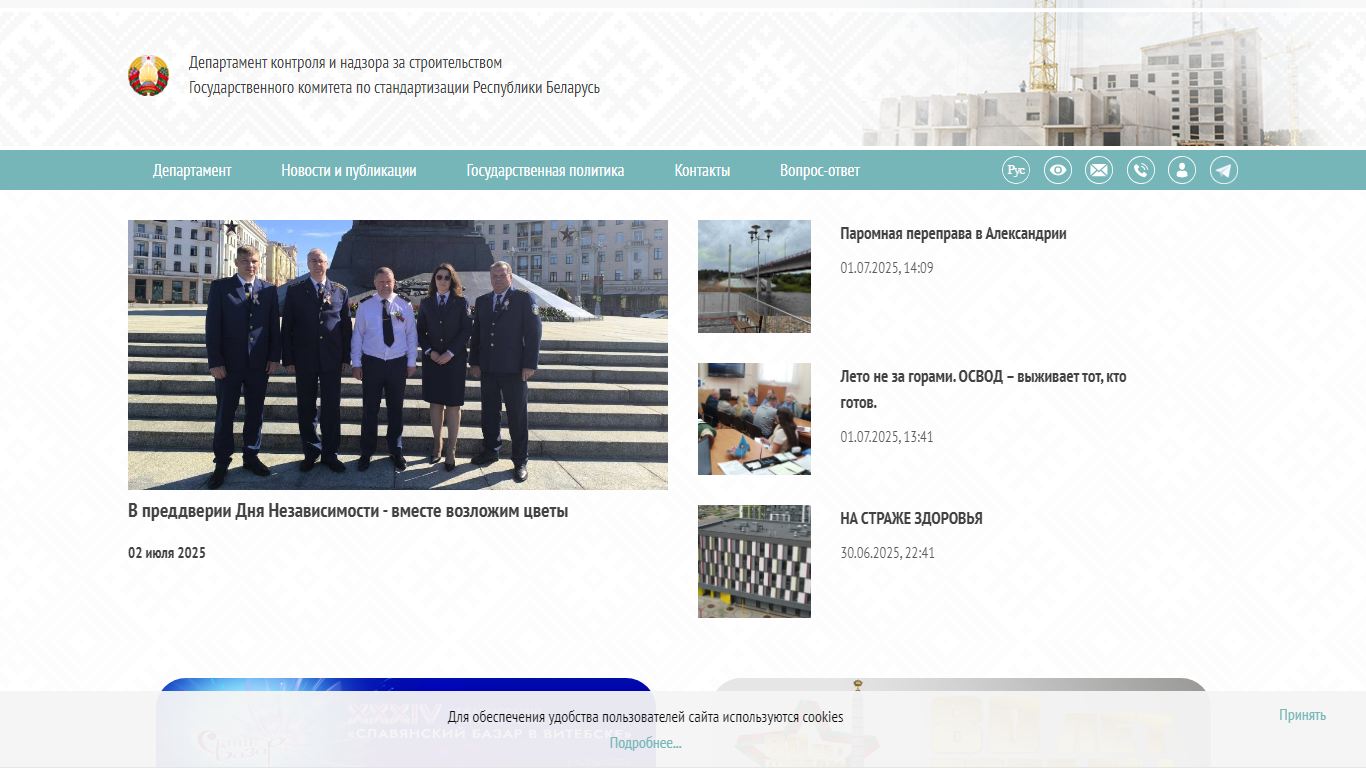1366x768 pixels.
Task: Click the bridge ferry thumbnail
Action: click(754, 276)
